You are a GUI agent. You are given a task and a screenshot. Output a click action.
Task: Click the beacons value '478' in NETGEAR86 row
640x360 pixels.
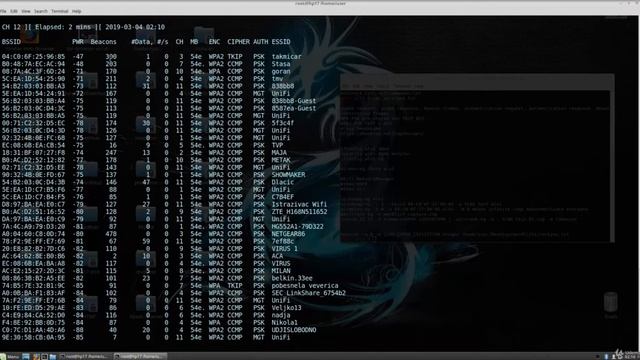point(111,234)
